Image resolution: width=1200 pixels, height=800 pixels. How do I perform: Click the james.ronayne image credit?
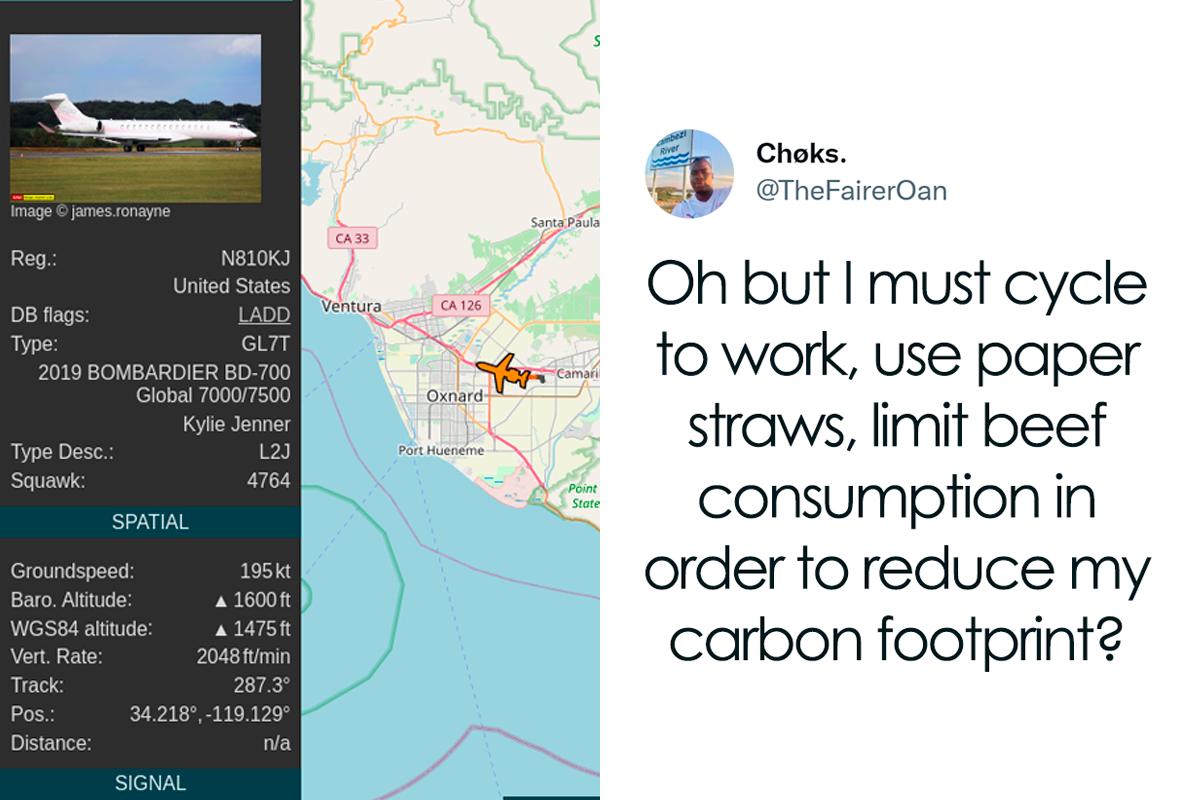point(120,212)
